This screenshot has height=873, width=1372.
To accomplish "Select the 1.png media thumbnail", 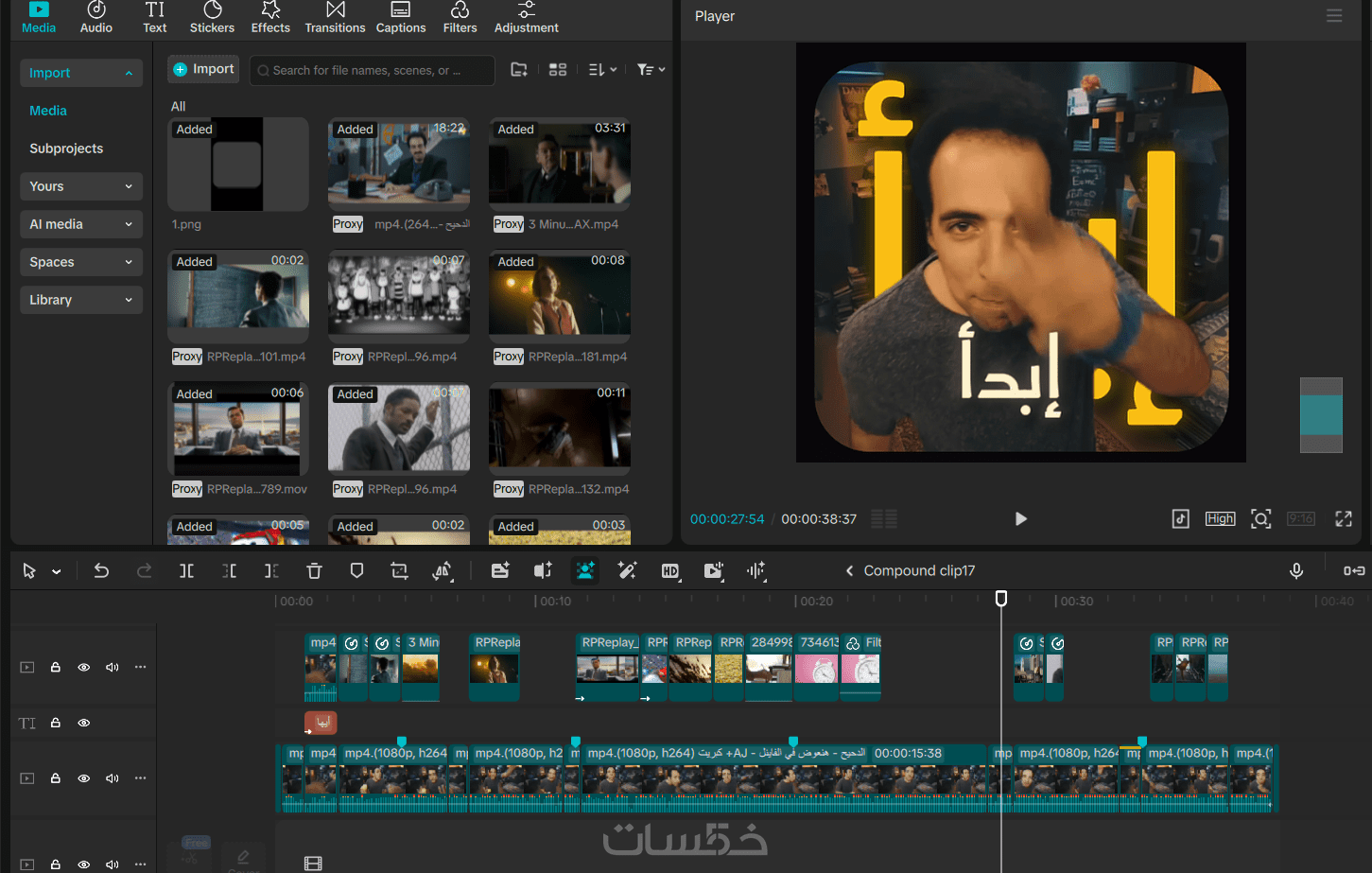I will (238, 165).
